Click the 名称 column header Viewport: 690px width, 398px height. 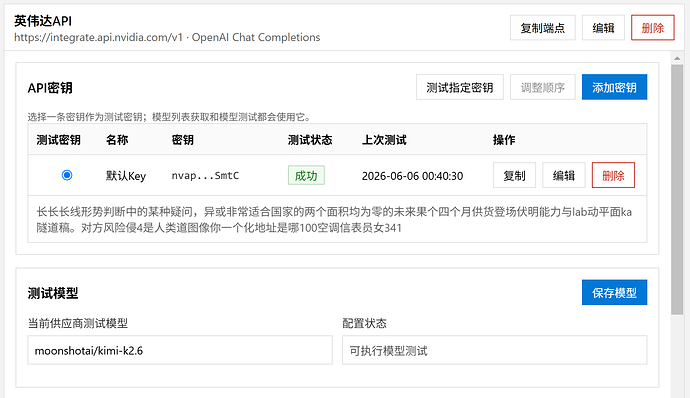point(117,140)
